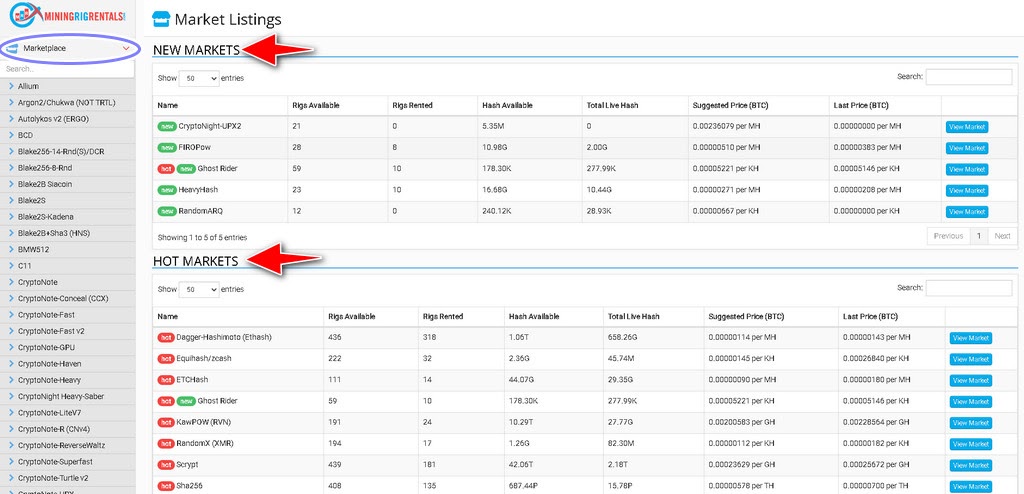Open CryptoNote-ReverseWaltz sidebar entry
This screenshot has height=494, width=1024.
68,446
